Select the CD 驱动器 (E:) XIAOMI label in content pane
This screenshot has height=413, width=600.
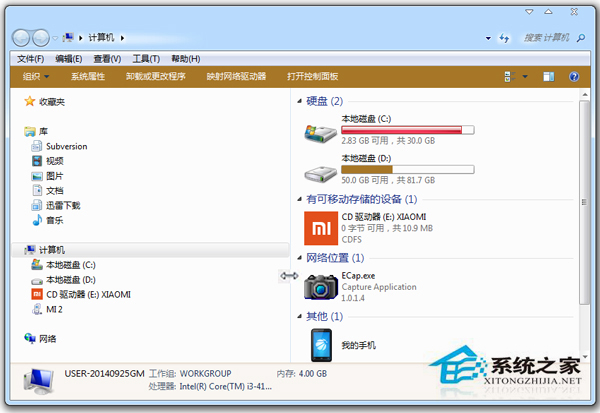[384, 217]
